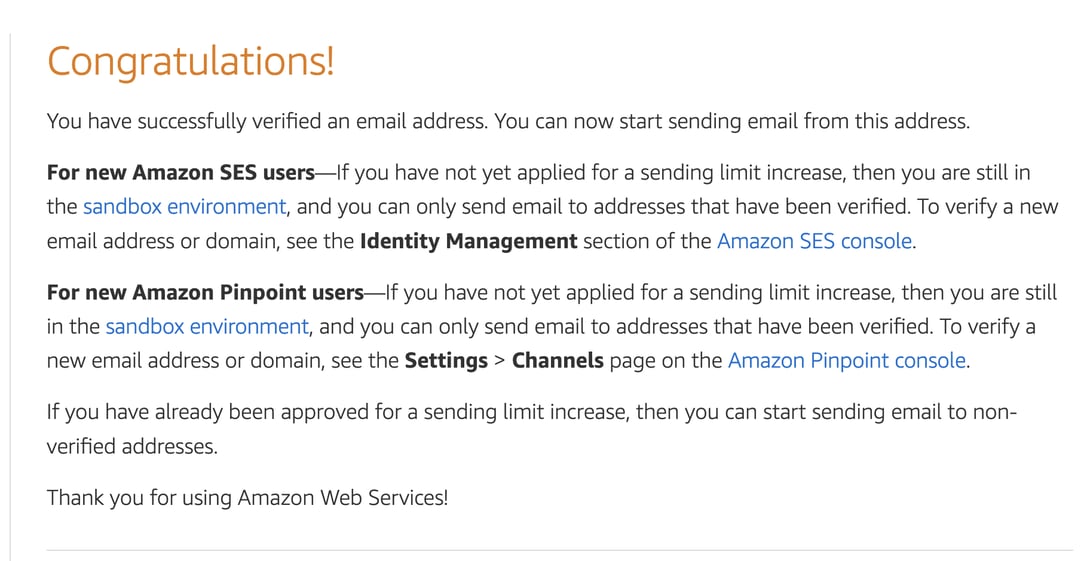Screen dimensions: 1084x561
Task: Click the bold 'Identity Management' text
Action: tap(469, 241)
